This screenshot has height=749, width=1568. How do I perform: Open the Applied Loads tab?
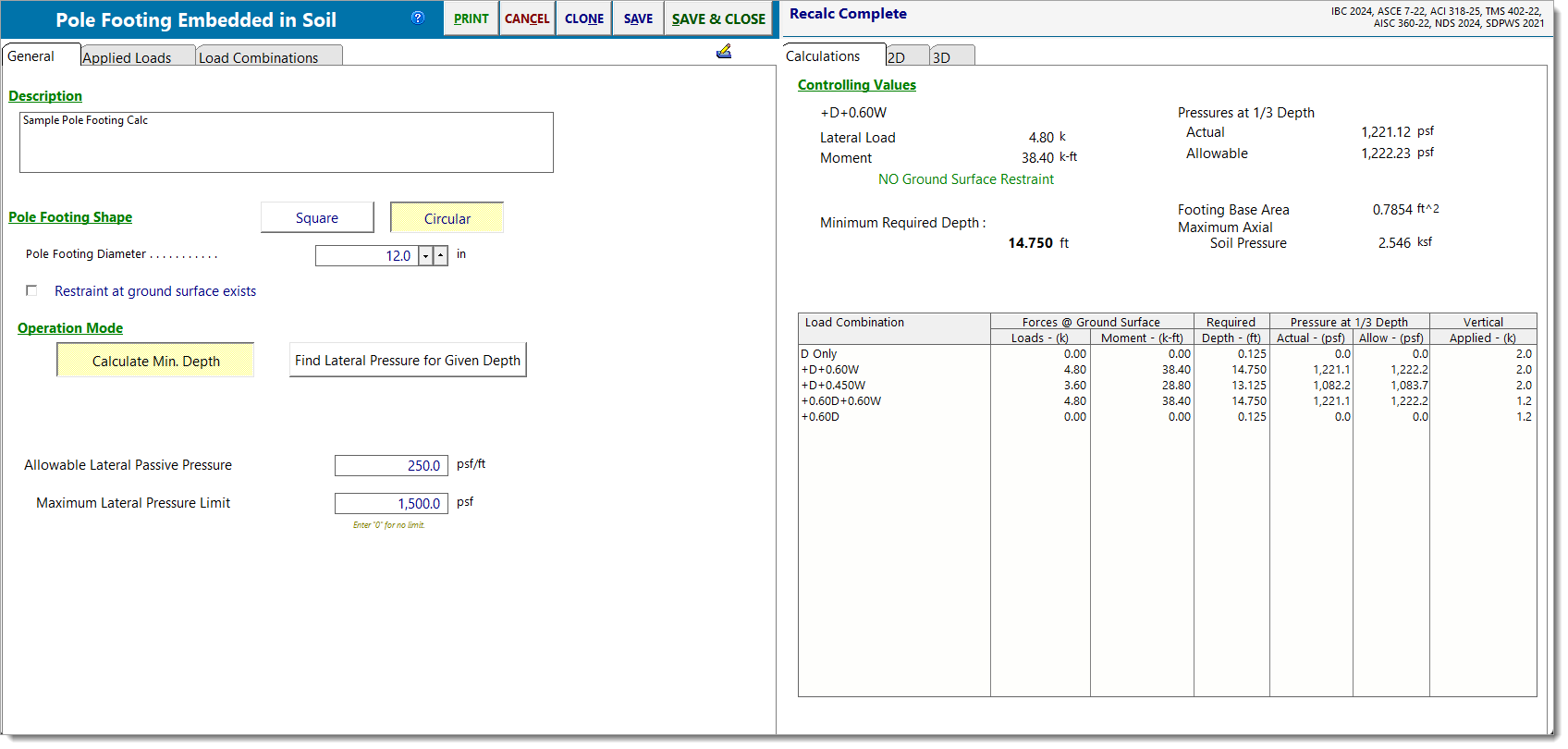[x=128, y=57]
